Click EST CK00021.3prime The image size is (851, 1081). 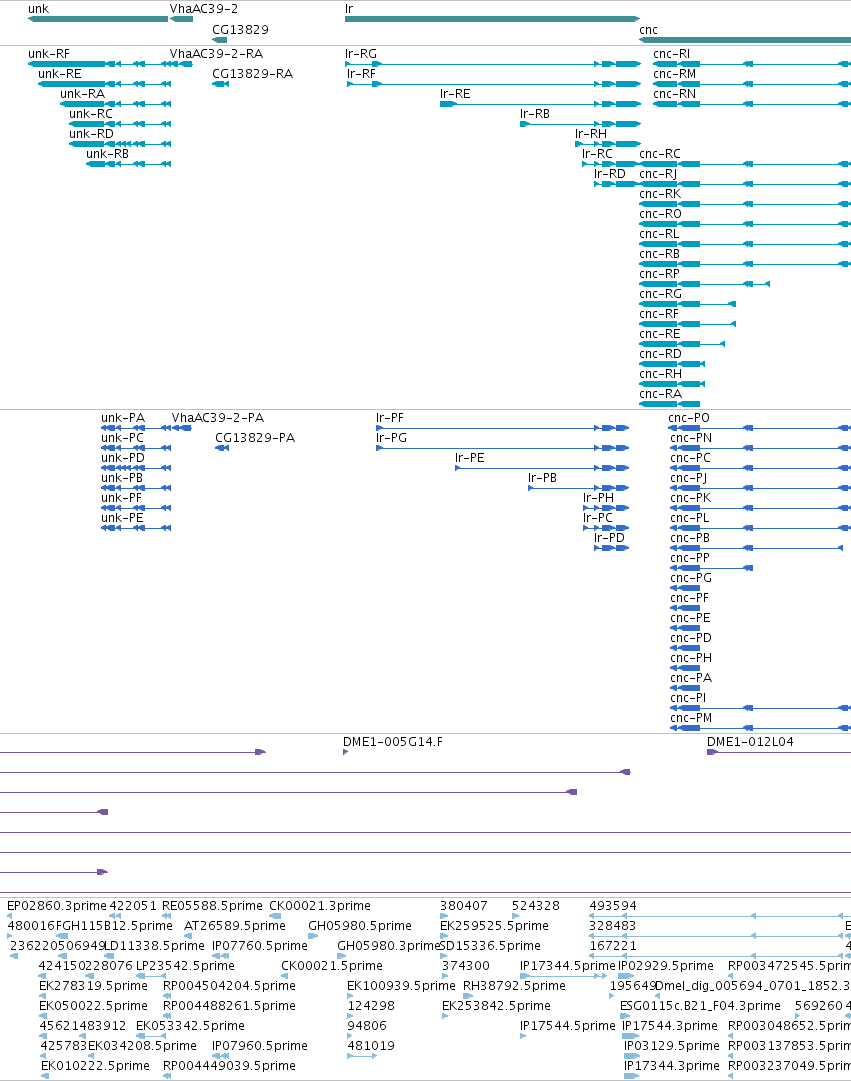(320, 906)
